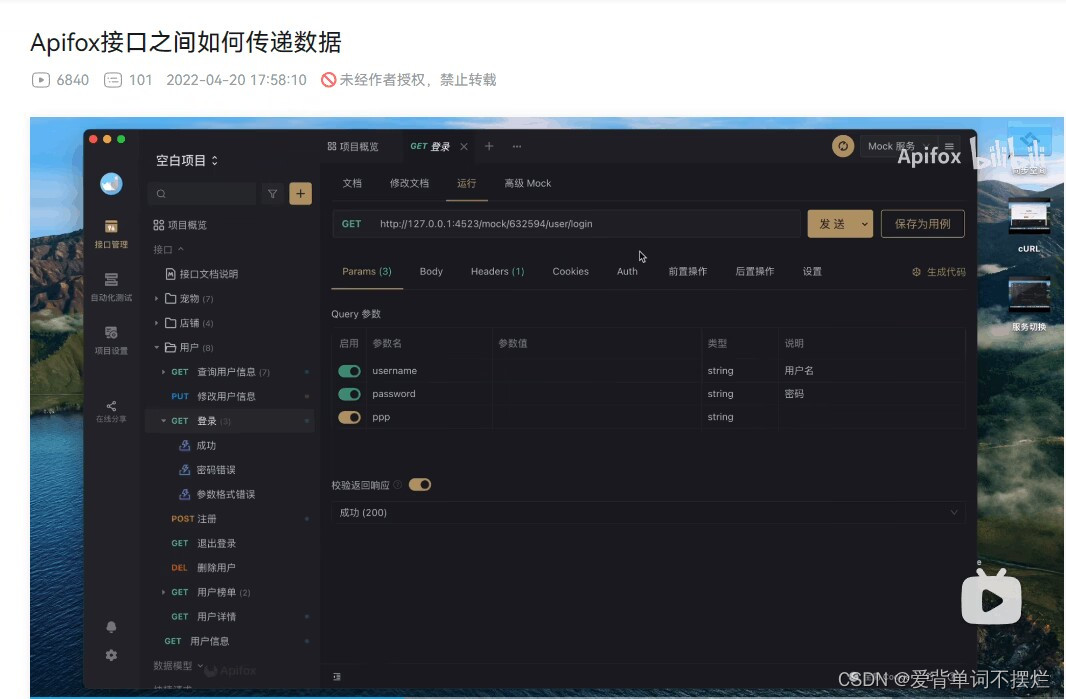Image resolution: width=1066 pixels, height=699 pixels.
Task: Open 项目概览 in the sidebar tree
Action: [x=180, y=225]
